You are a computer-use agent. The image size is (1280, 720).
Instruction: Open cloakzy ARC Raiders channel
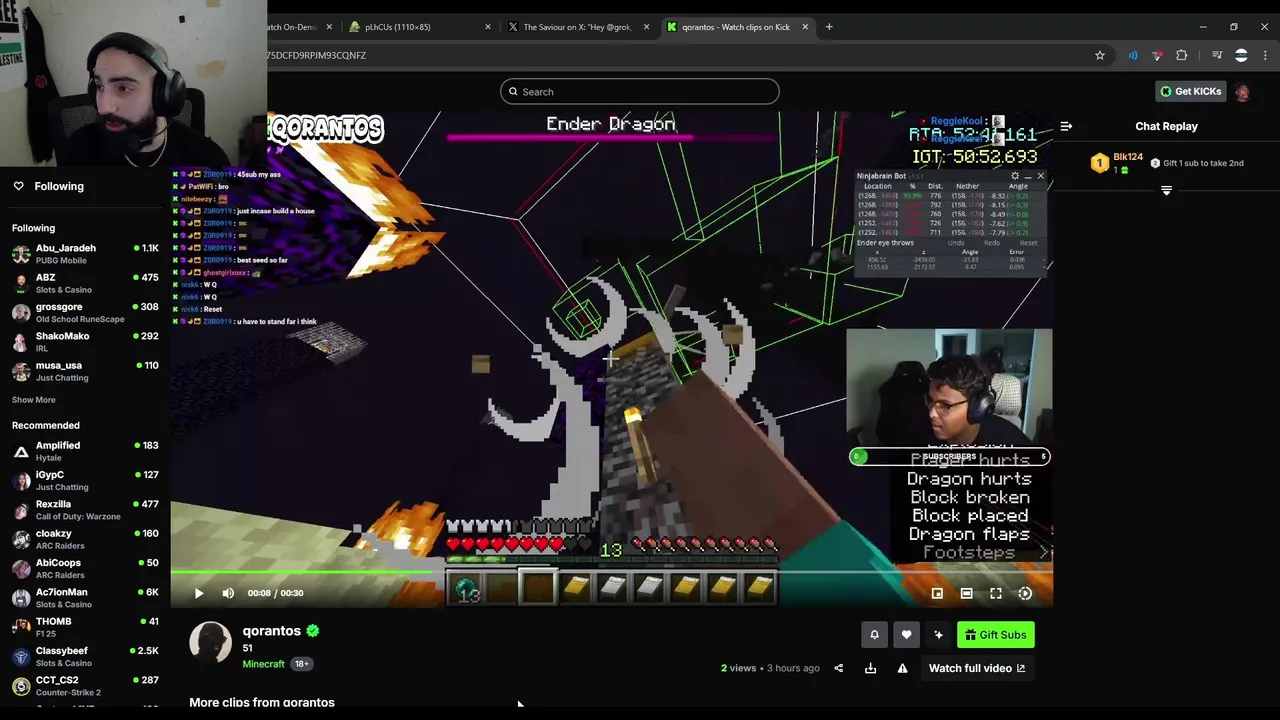[x=85, y=539]
